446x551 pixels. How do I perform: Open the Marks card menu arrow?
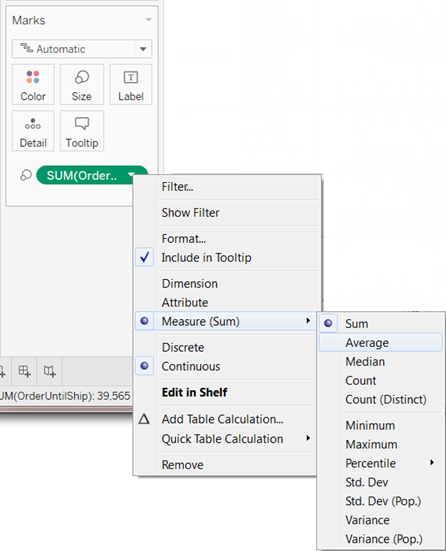(149, 20)
